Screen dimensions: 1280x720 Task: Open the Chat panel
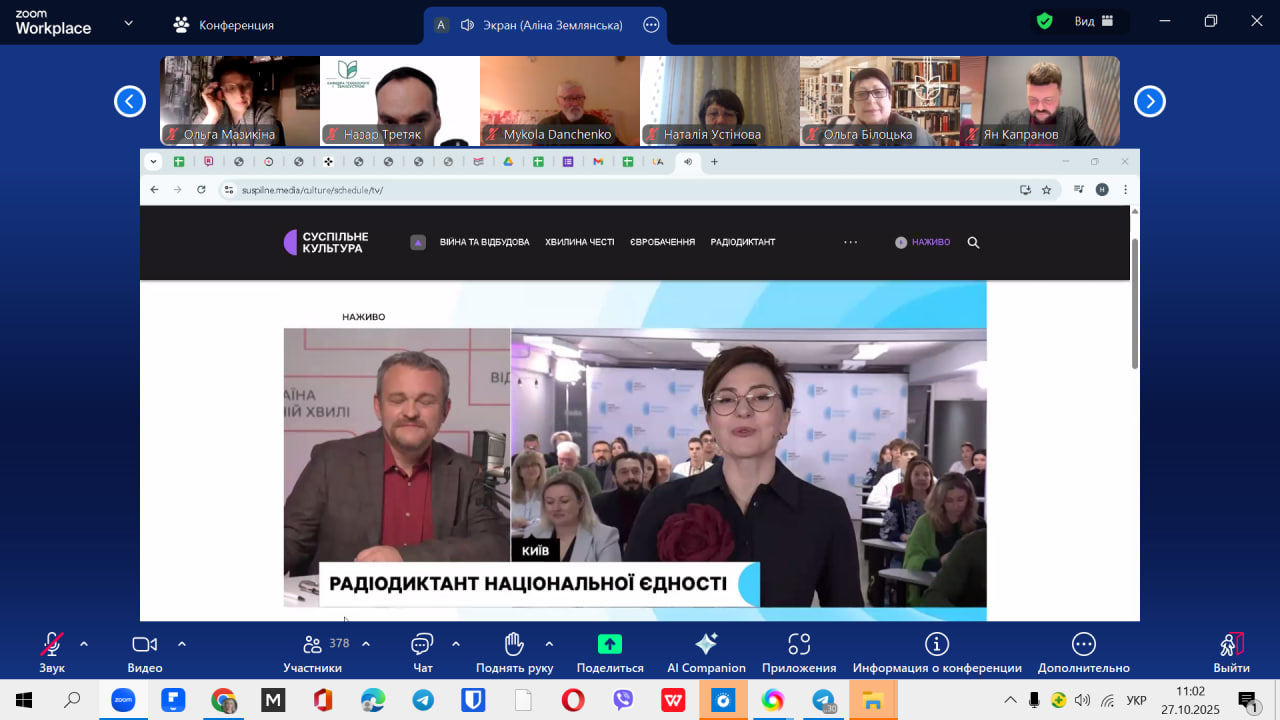click(x=422, y=645)
